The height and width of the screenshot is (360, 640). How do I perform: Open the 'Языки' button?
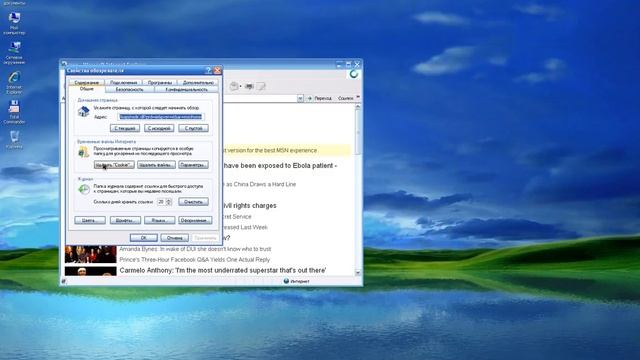point(160,220)
